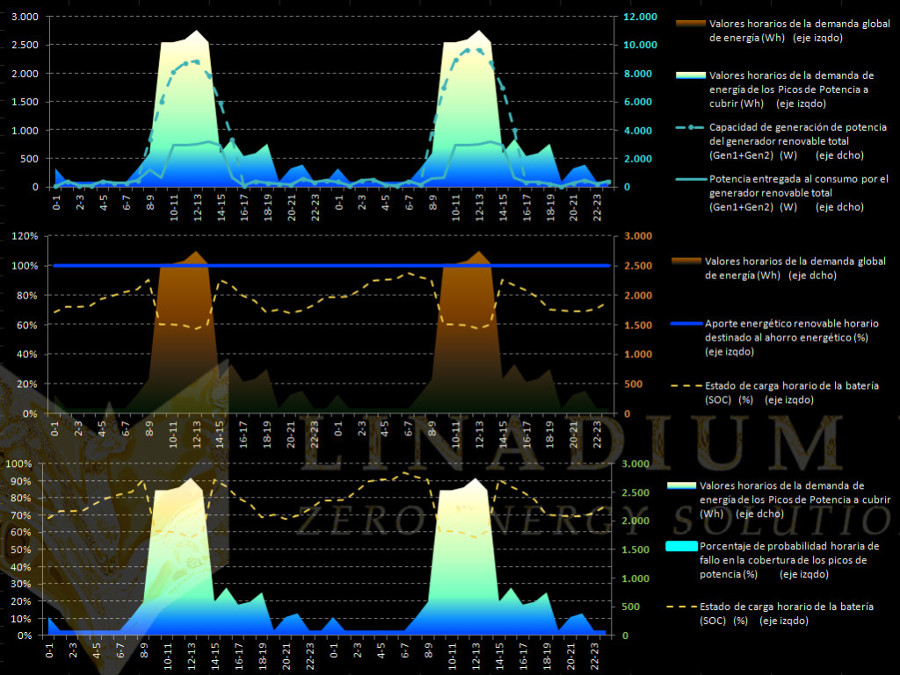Select the 3.000 left axis label on top chart
The height and width of the screenshot is (675, 900).
22,17
